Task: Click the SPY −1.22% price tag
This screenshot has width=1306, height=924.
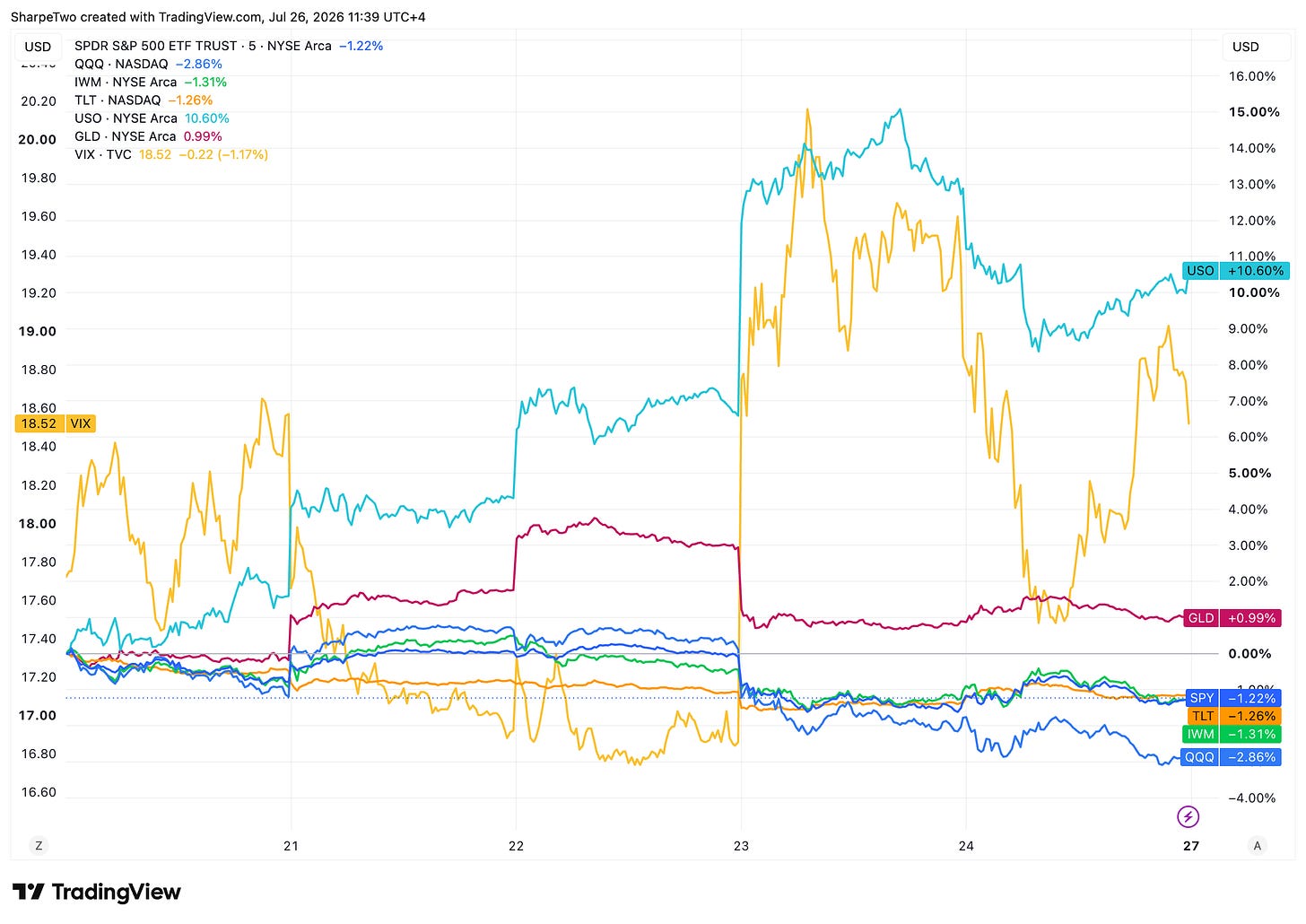Action: click(x=1232, y=697)
